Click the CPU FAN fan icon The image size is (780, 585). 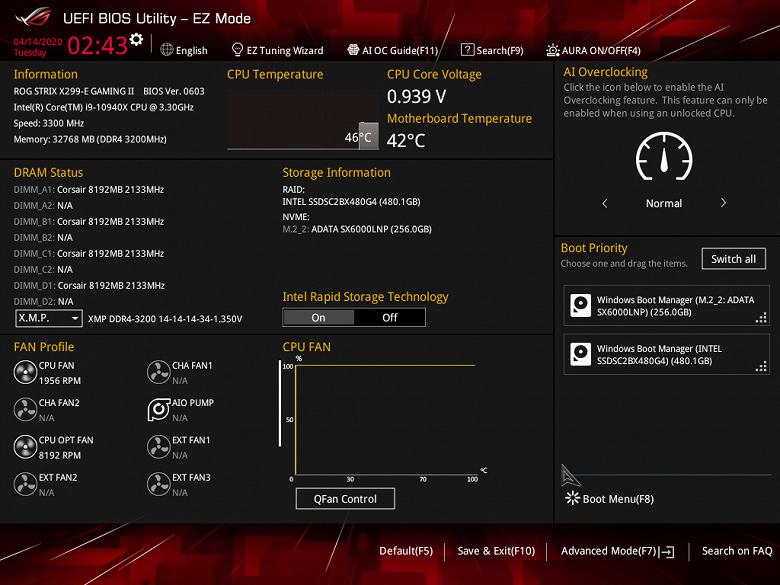25,372
